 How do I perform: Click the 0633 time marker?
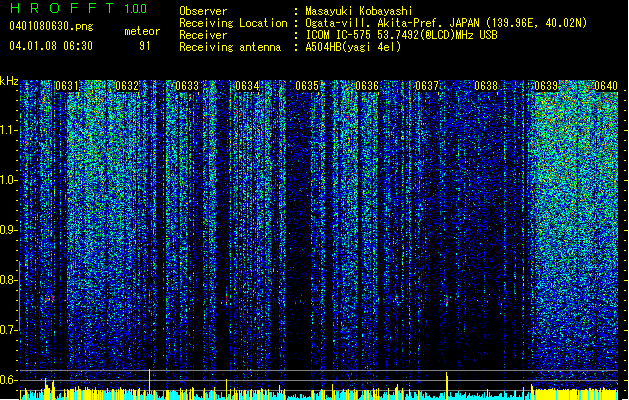[x=187, y=86]
